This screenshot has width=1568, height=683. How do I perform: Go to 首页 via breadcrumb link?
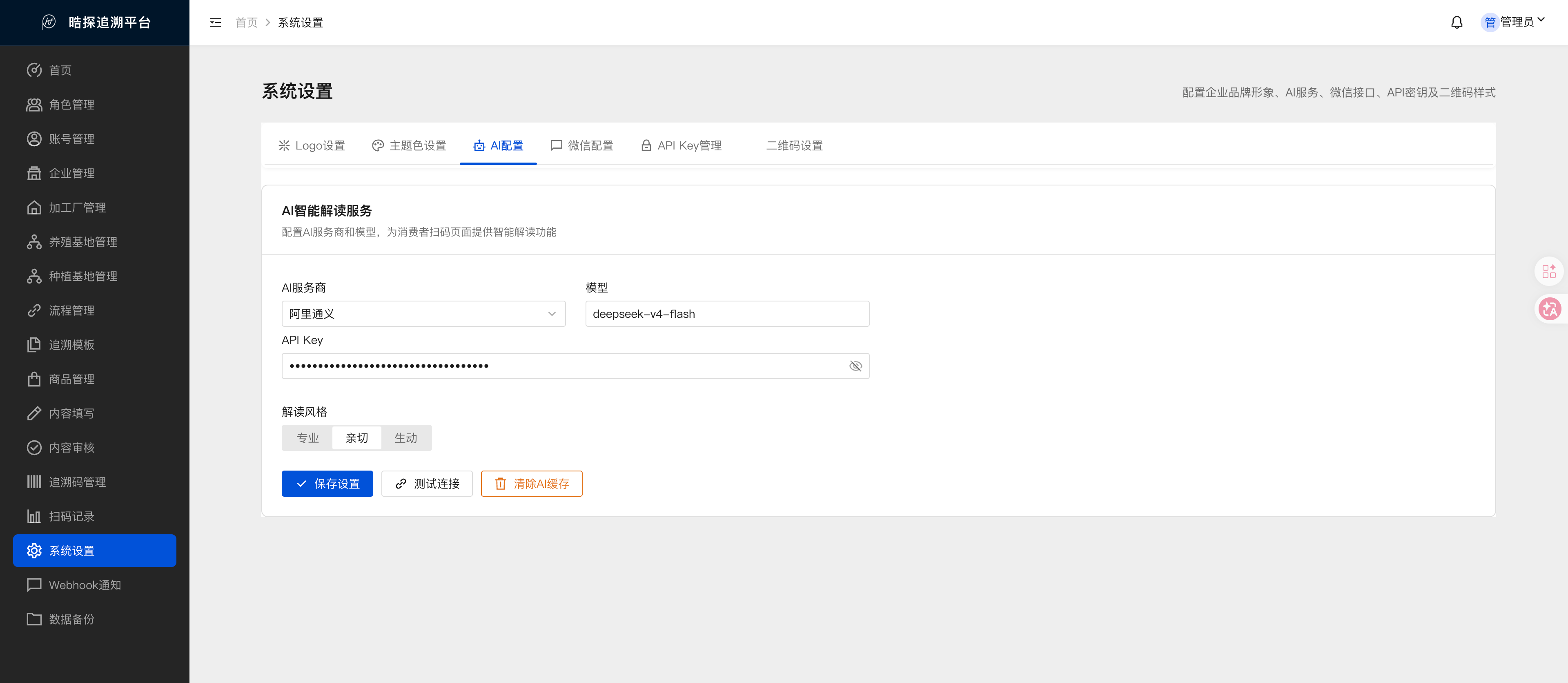tap(247, 22)
